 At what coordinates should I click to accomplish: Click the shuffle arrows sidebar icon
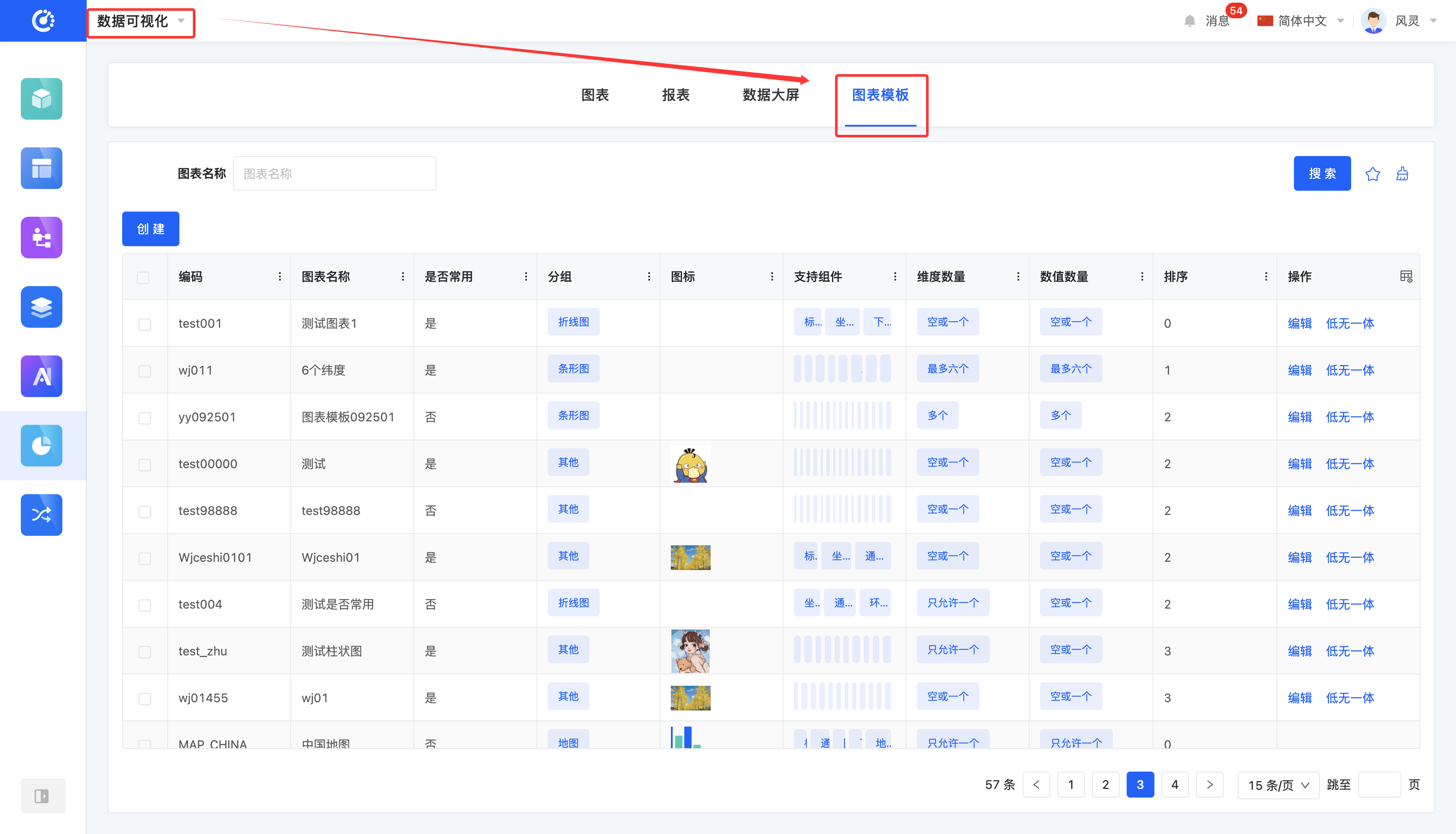point(41,515)
